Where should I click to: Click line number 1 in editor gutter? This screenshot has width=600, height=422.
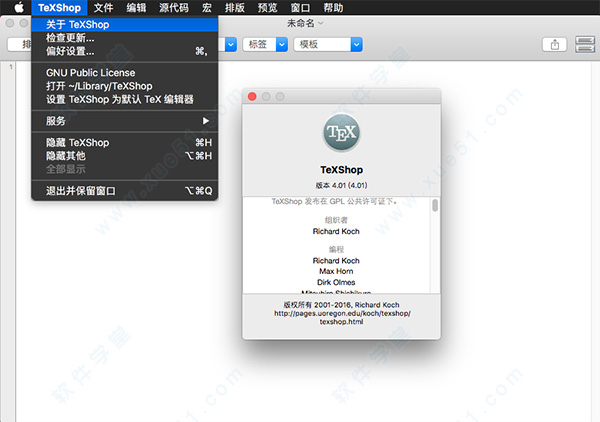point(11,67)
